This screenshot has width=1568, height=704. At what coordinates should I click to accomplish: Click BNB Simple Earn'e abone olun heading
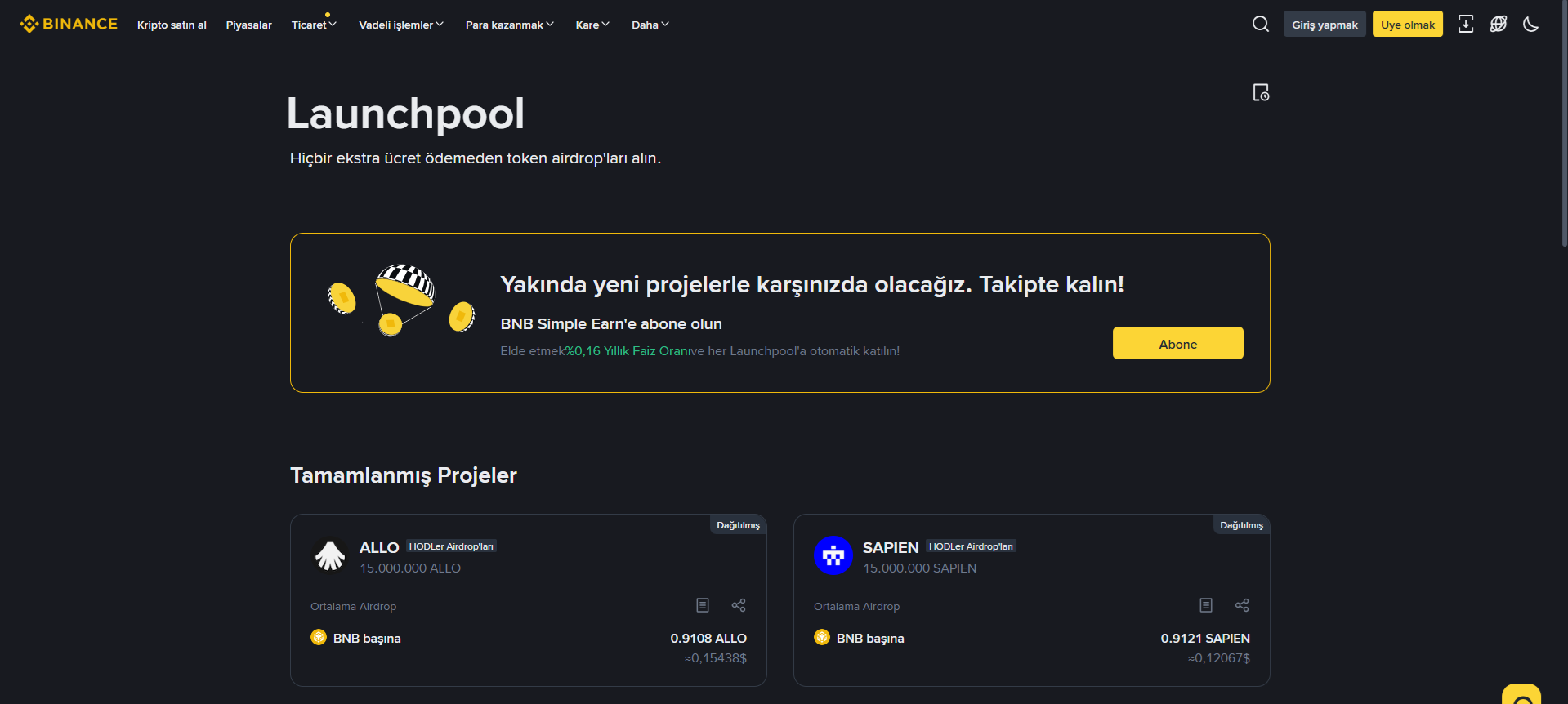coord(611,324)
